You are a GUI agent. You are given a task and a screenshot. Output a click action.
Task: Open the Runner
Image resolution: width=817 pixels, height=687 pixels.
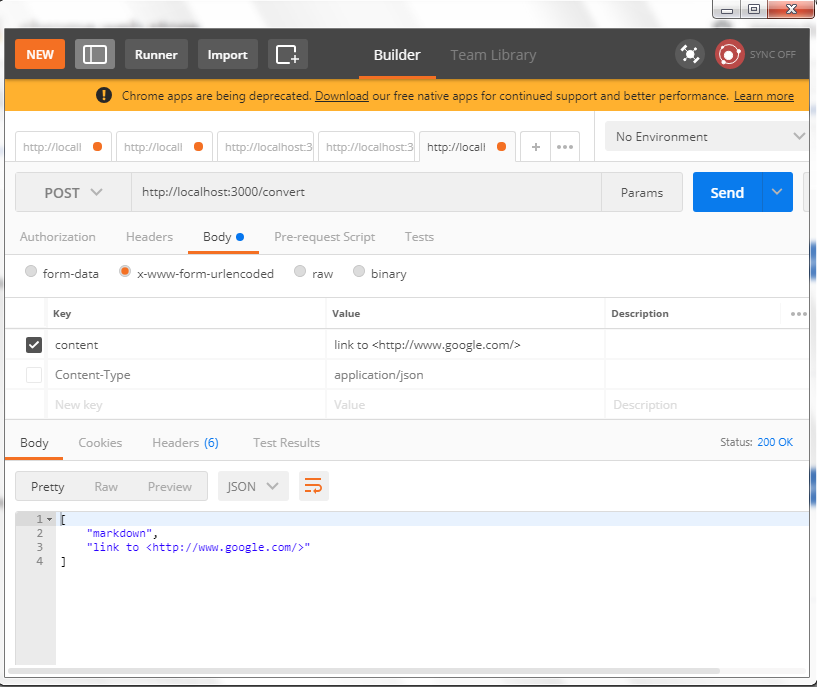click(x=156, y=54)
